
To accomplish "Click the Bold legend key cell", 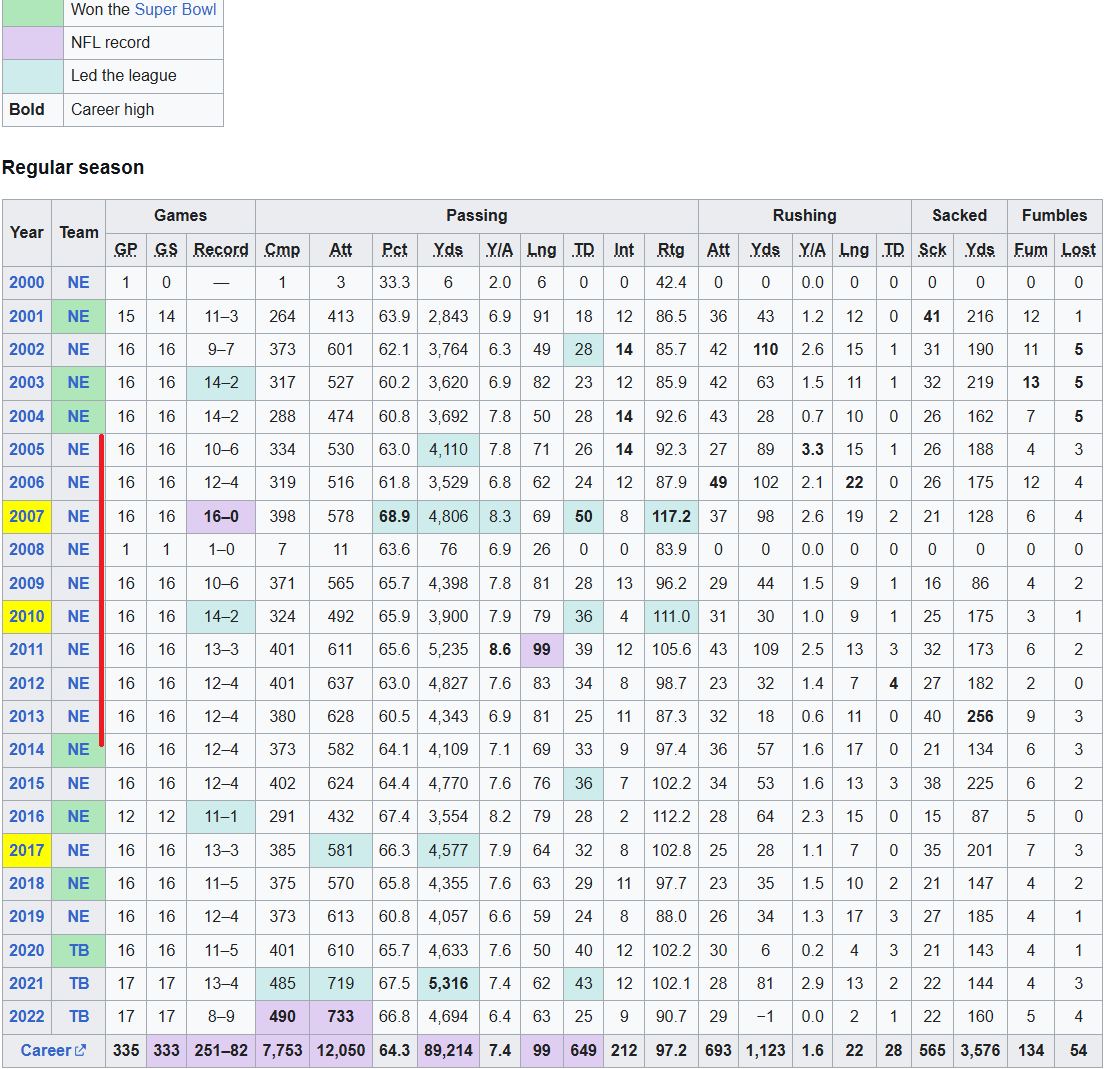I will click(x=33, y=110).
